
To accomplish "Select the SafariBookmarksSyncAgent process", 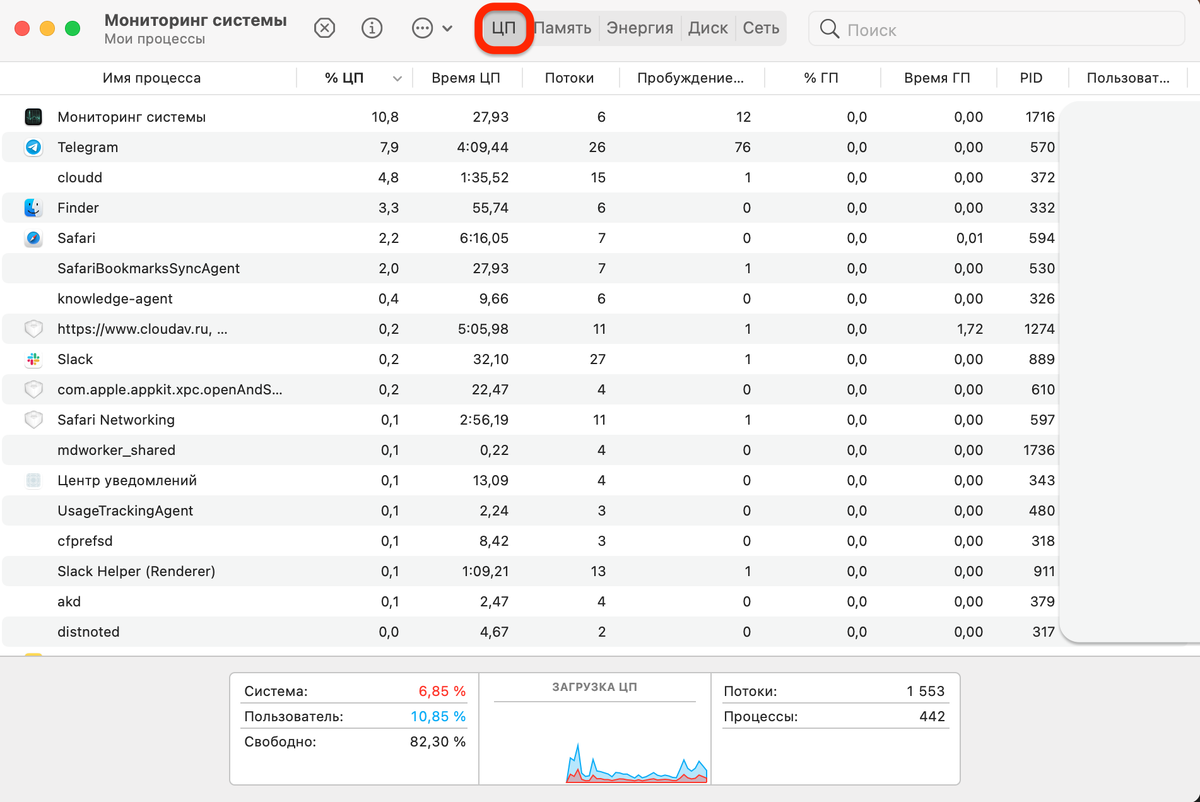I will click(x=530, y=268).
